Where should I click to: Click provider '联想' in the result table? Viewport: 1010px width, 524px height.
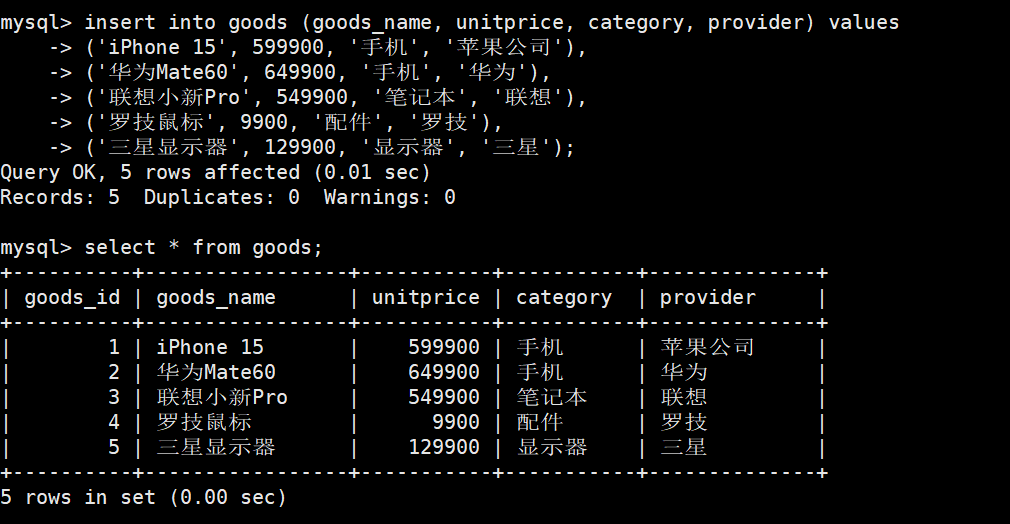click(684, 398)
